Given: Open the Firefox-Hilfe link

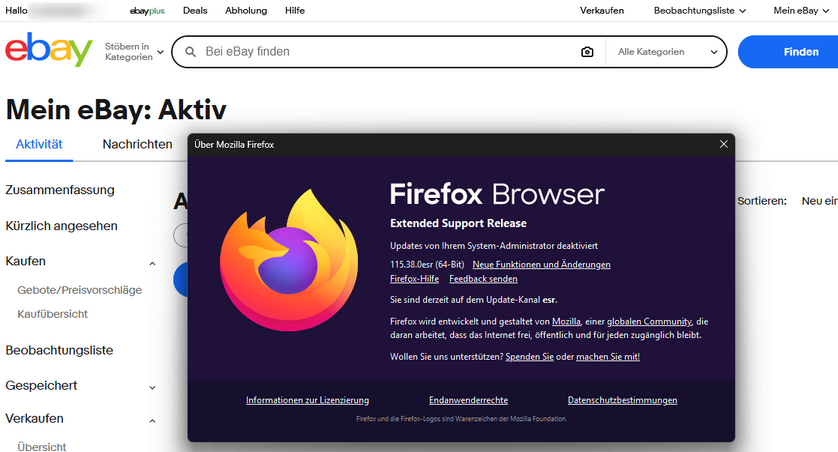Looking at the screenshot, I should point(414,279).
